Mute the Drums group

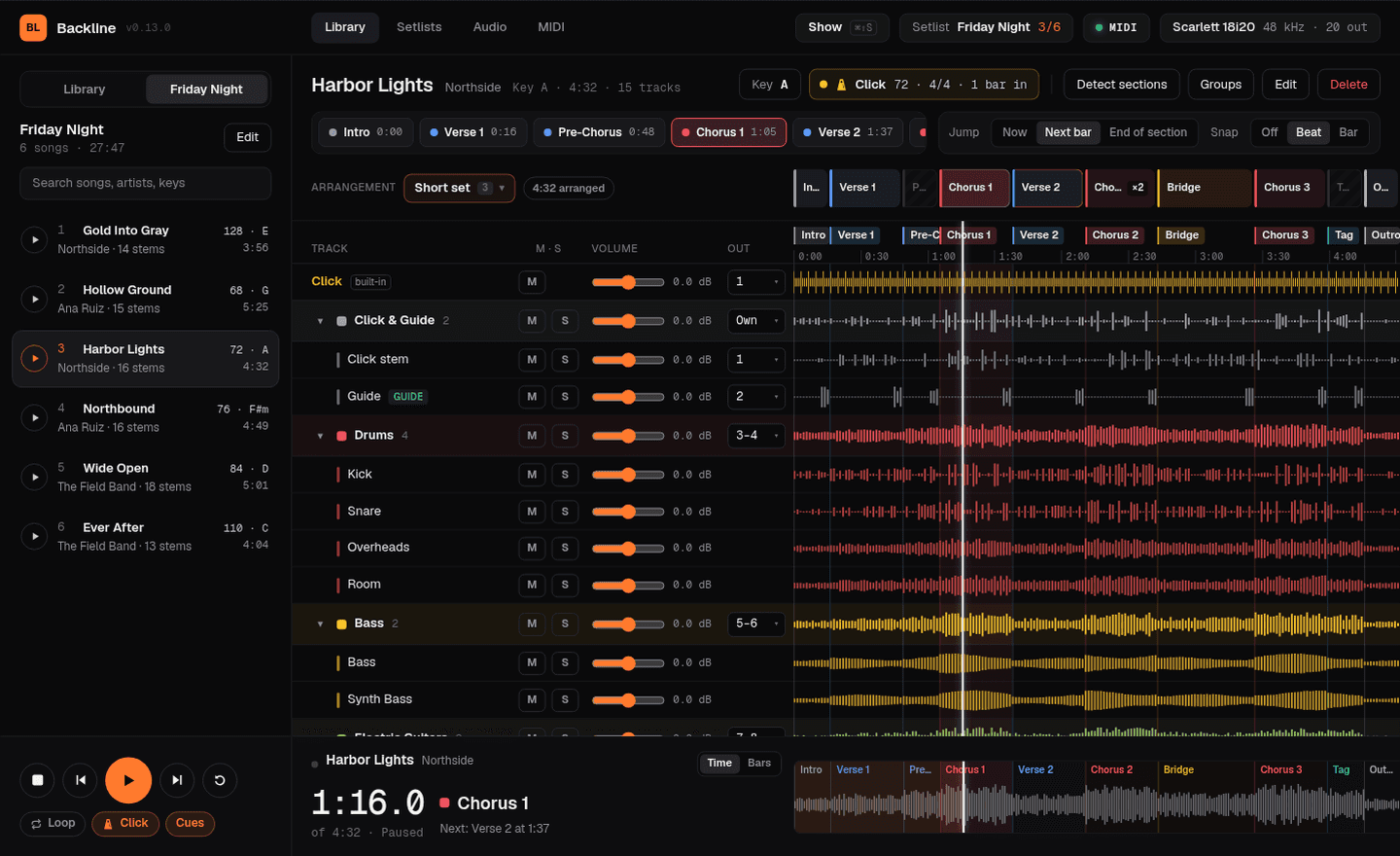[532, 436]
